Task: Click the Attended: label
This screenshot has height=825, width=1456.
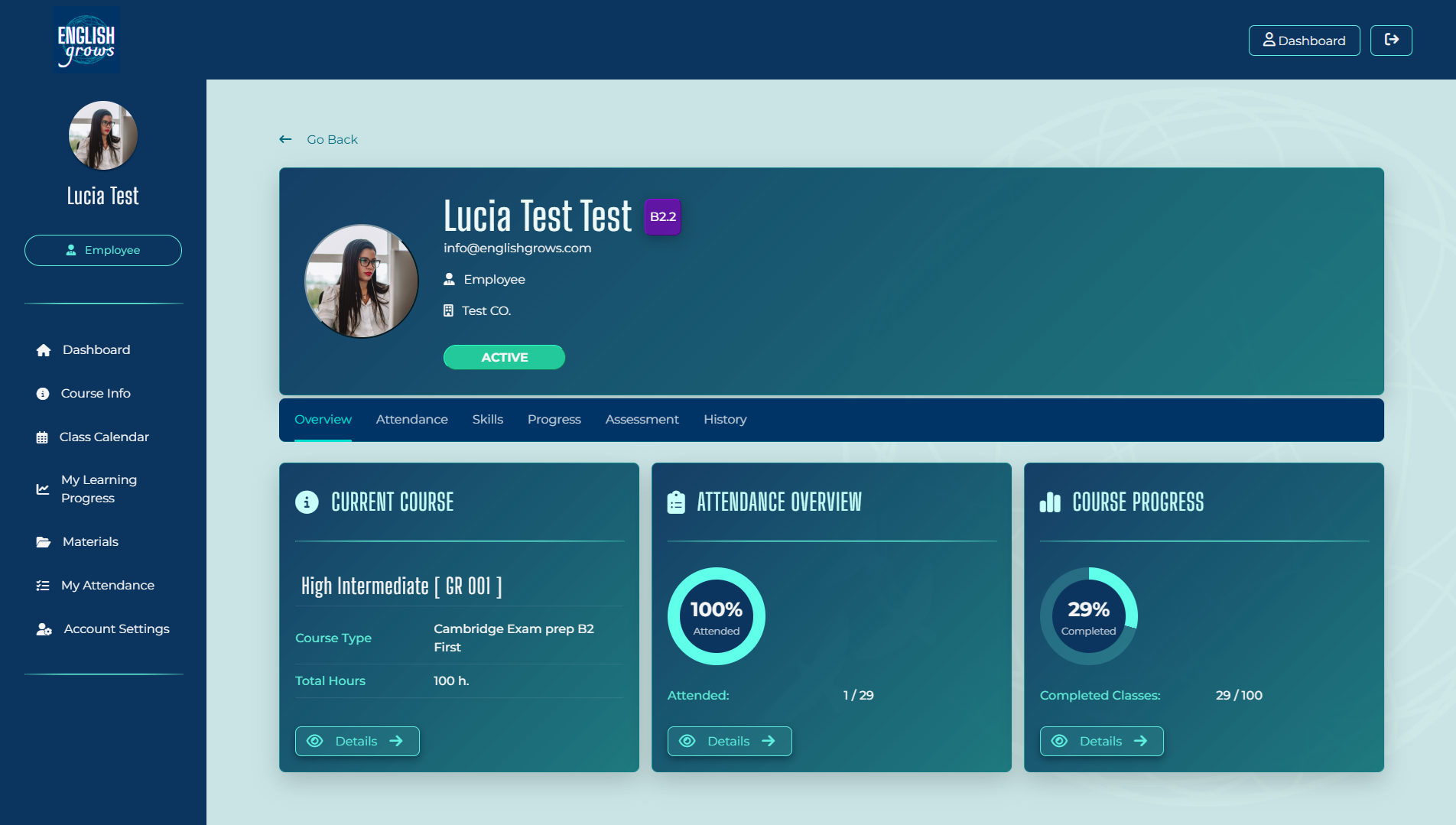Action: coord(698,696)
